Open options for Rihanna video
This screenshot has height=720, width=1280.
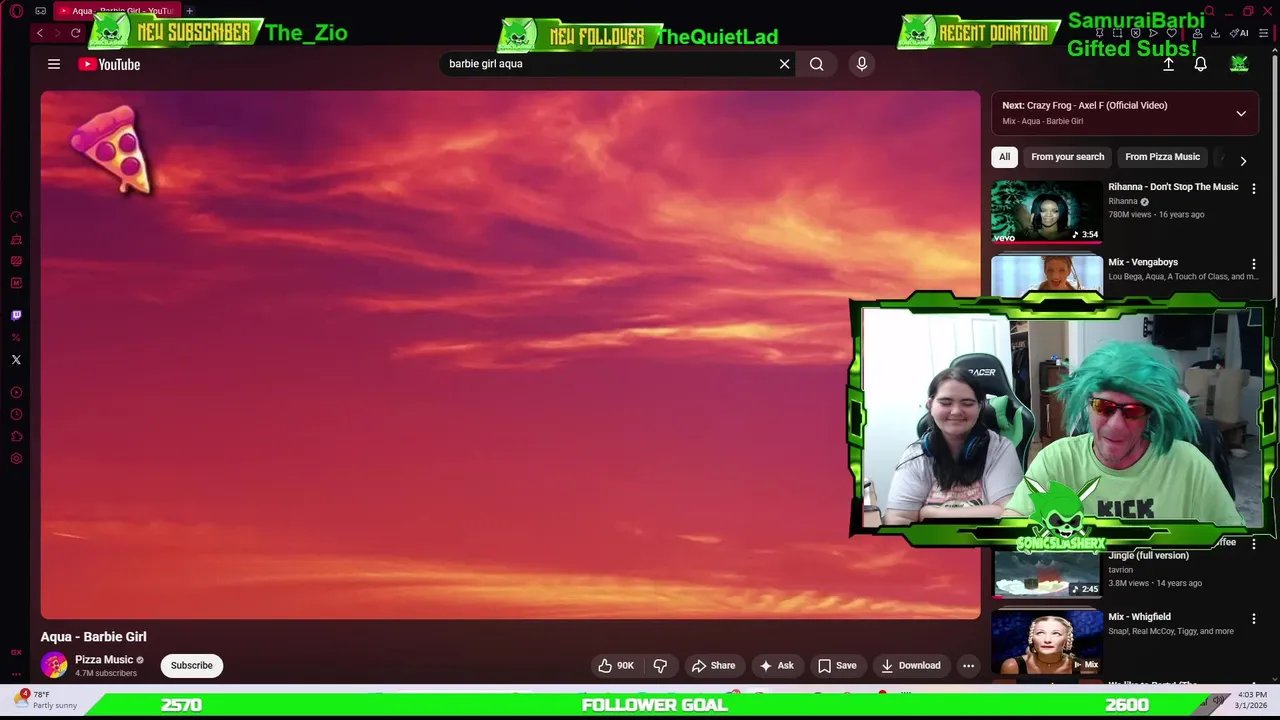1254,188
